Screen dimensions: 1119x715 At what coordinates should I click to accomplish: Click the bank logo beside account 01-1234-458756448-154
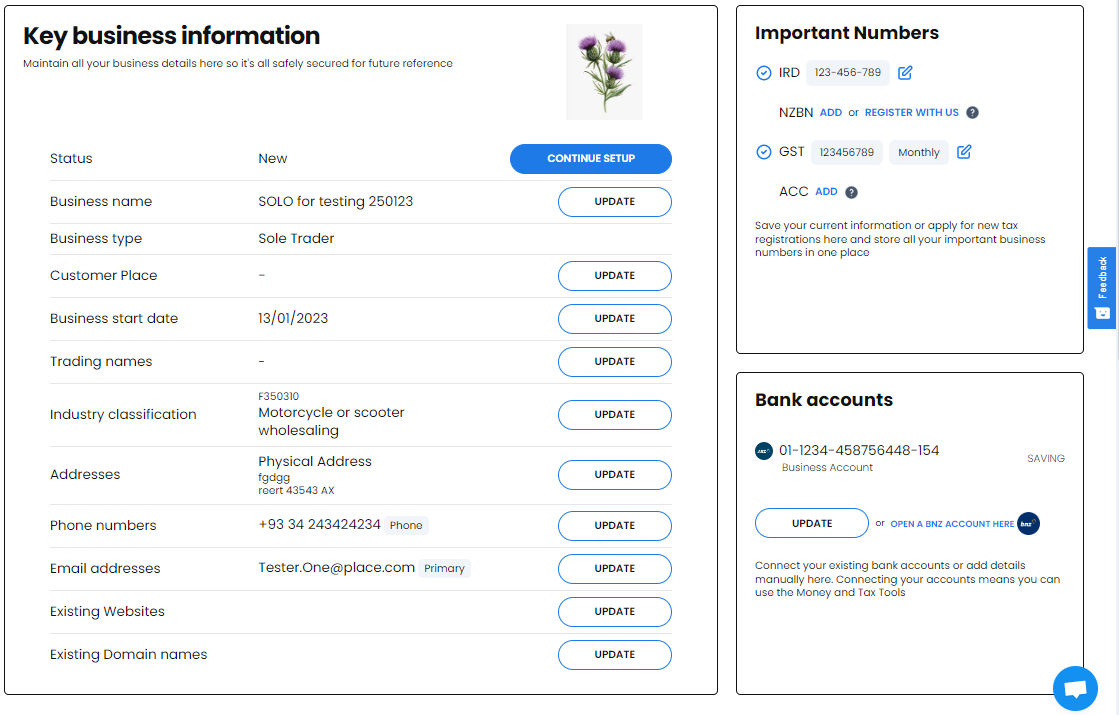click(764, 451)
